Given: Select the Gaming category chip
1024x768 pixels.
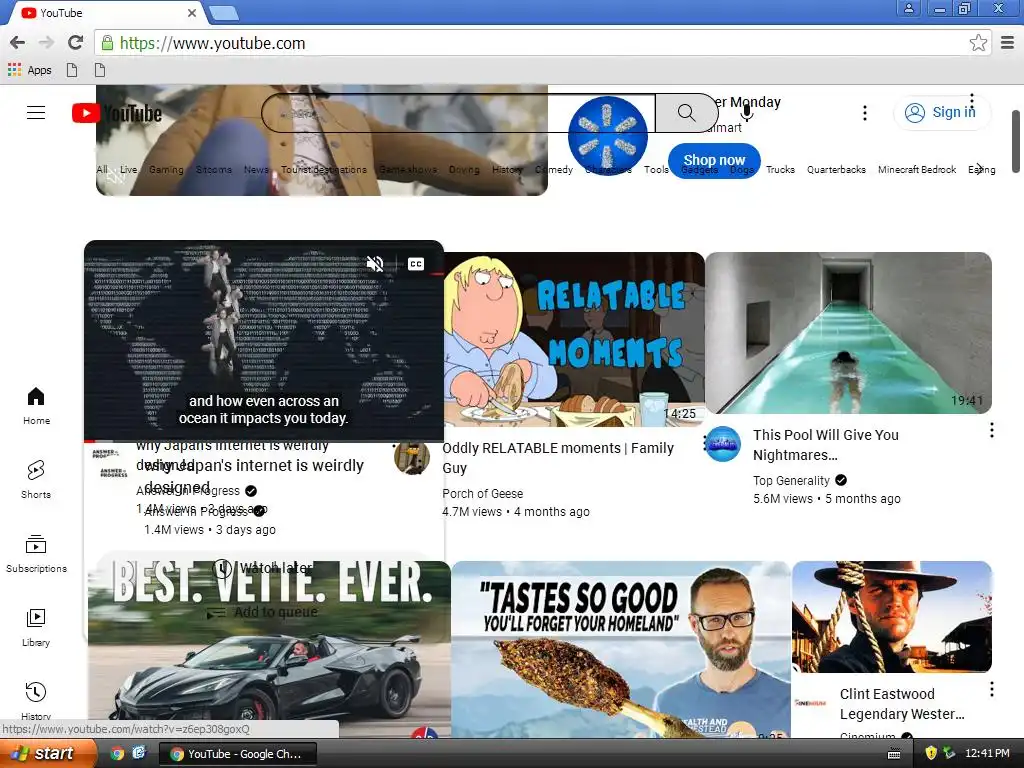Looking at the screenshot, I should coord(166,170).
